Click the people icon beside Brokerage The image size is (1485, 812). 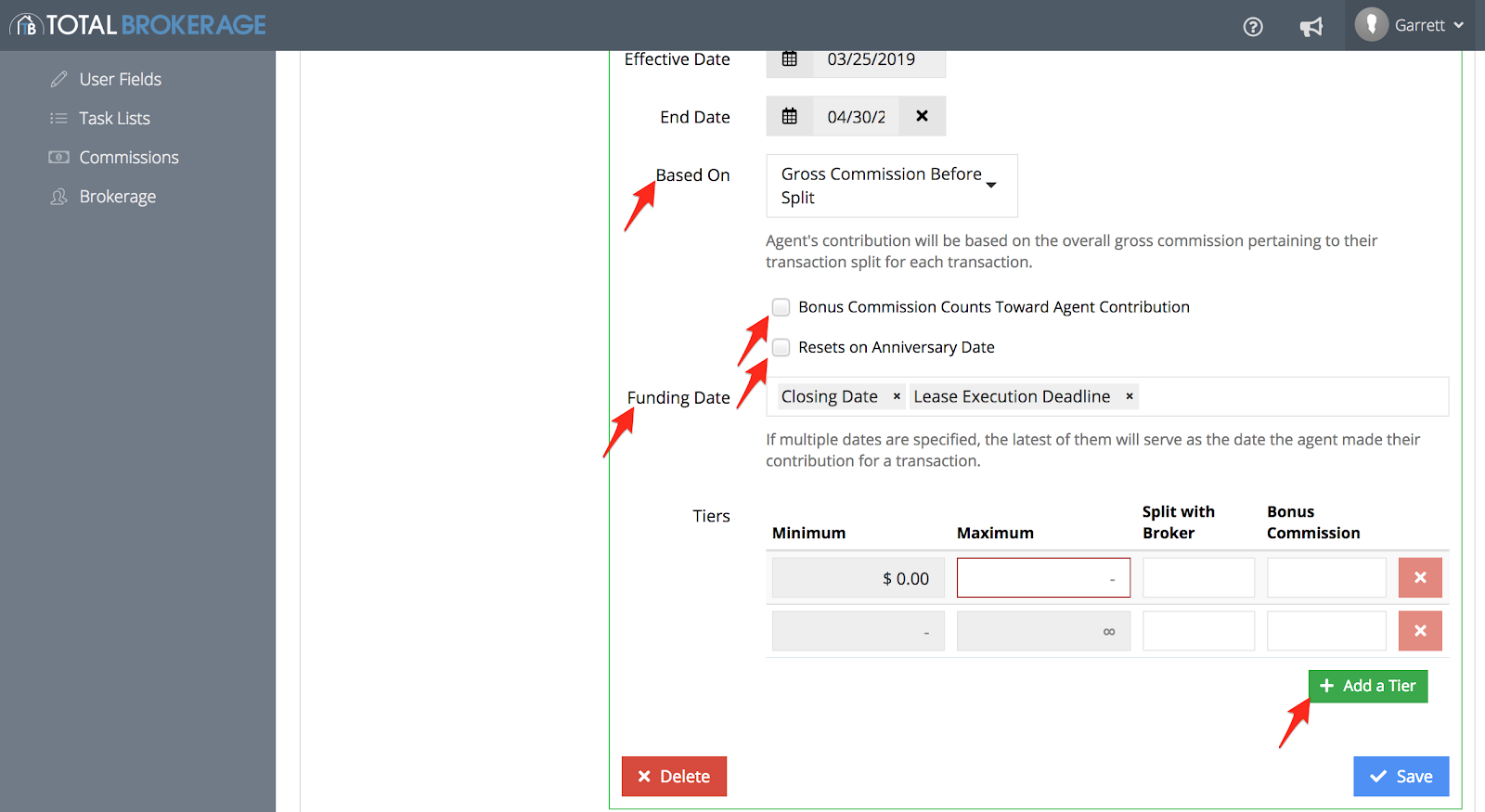click(58, 197)
